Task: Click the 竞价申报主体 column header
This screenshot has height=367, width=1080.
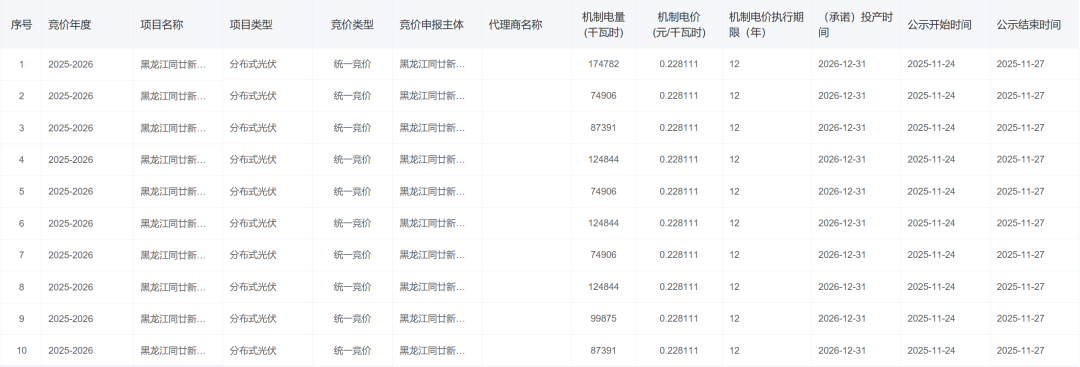Action: click(432, 25)
